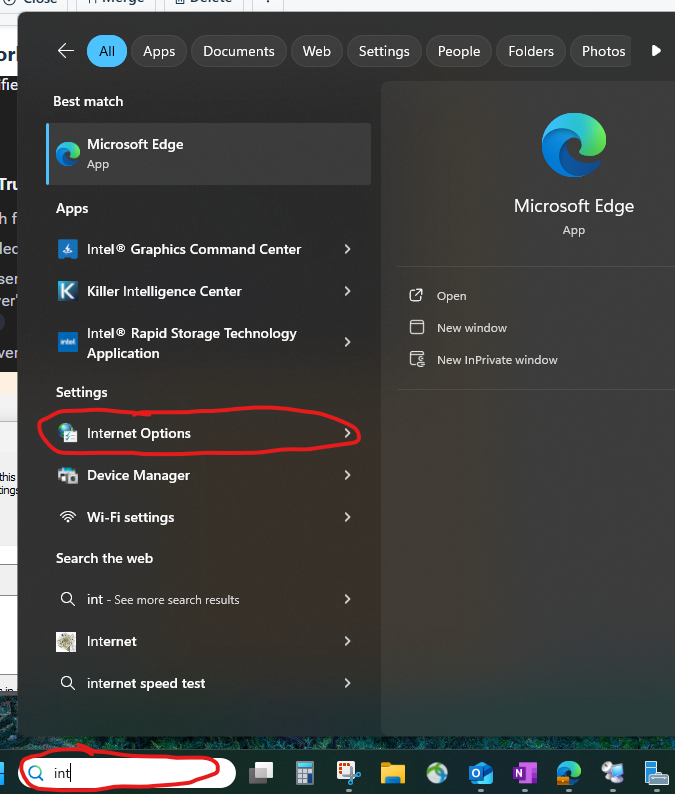Viewport: 675px width, 794px height.
Task: Expand 'int' web search chevron
Action: (347, 600)
